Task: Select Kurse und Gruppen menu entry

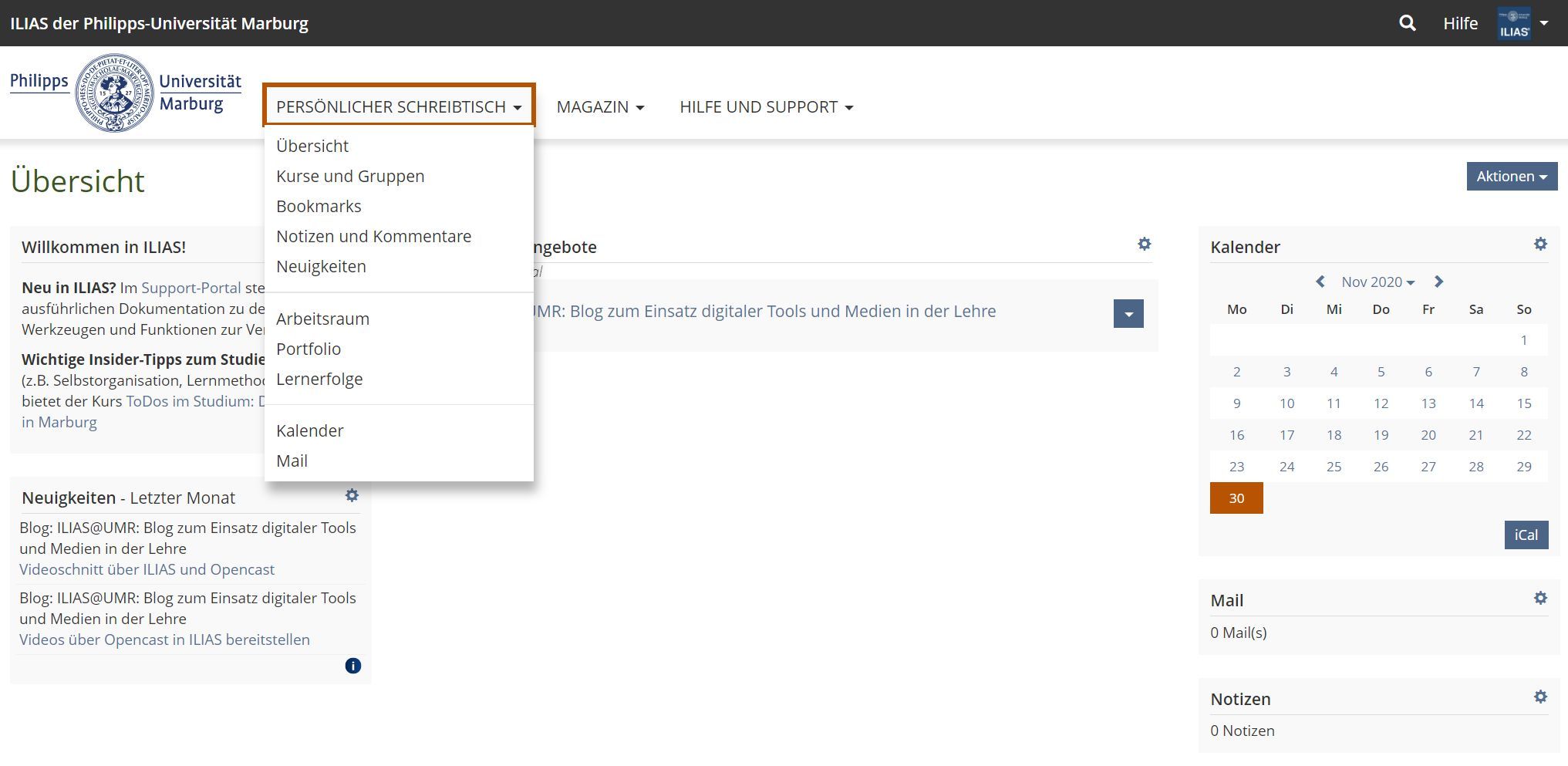Action: [350, 176]
